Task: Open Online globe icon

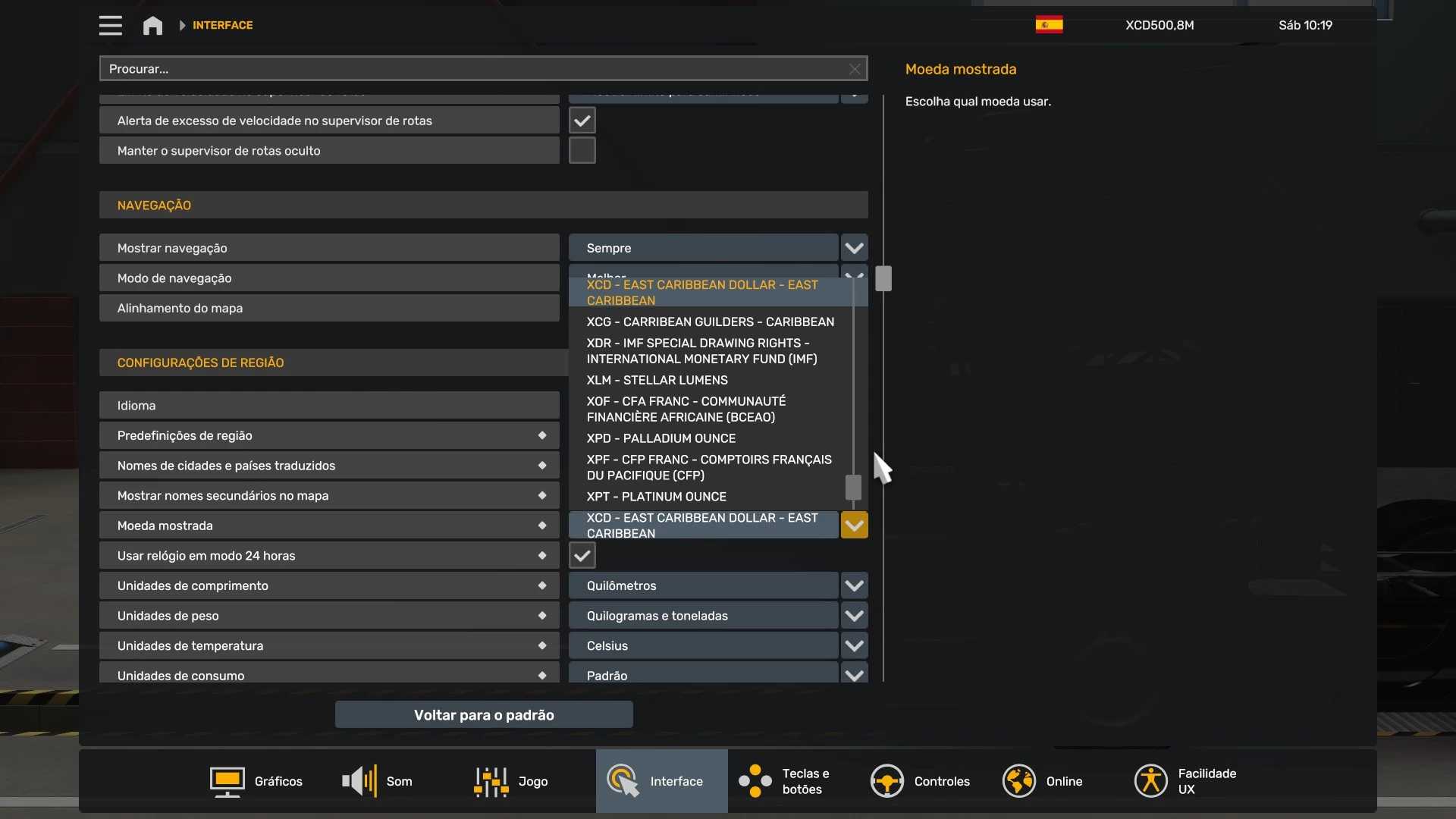Action: click(x=1018, y=781)
